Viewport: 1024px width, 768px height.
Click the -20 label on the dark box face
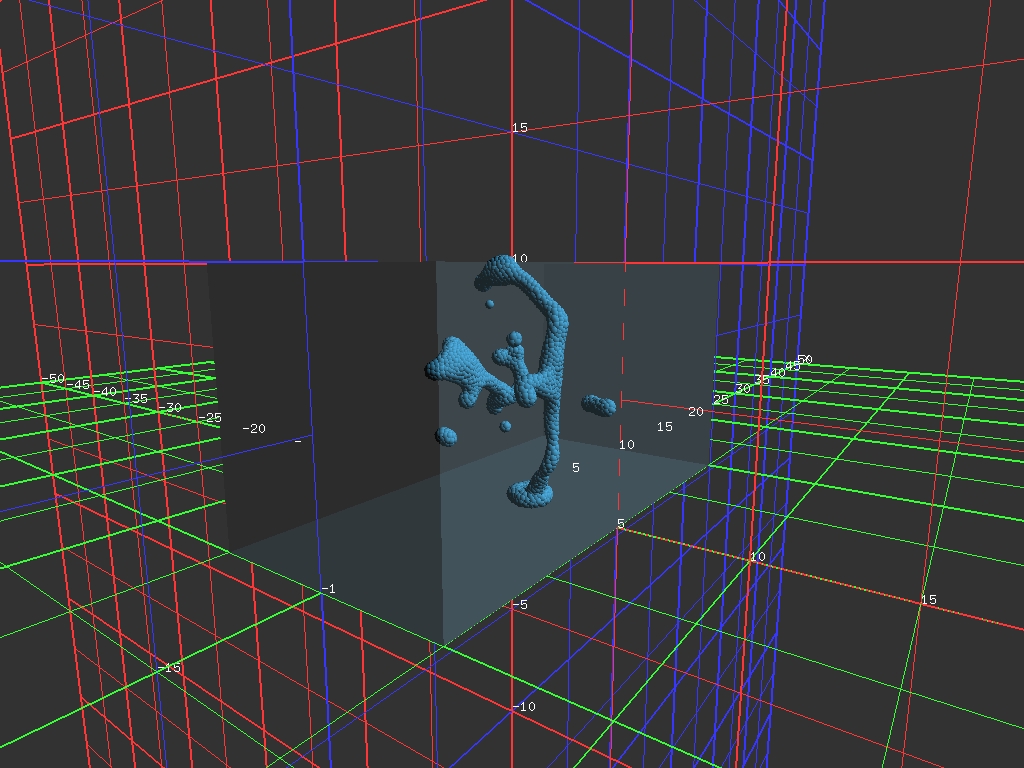(253, 428)
